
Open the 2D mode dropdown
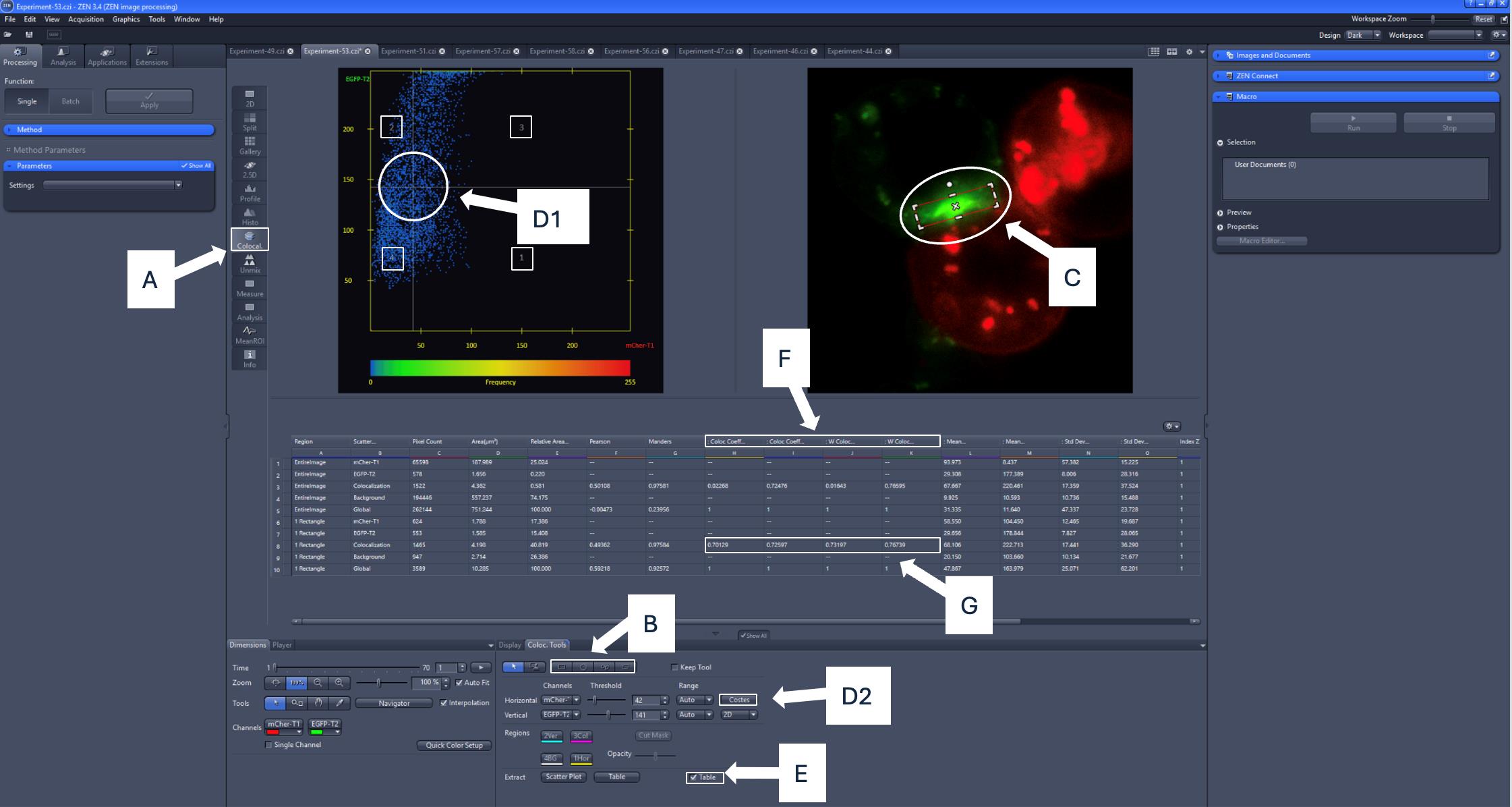point(738,715)
